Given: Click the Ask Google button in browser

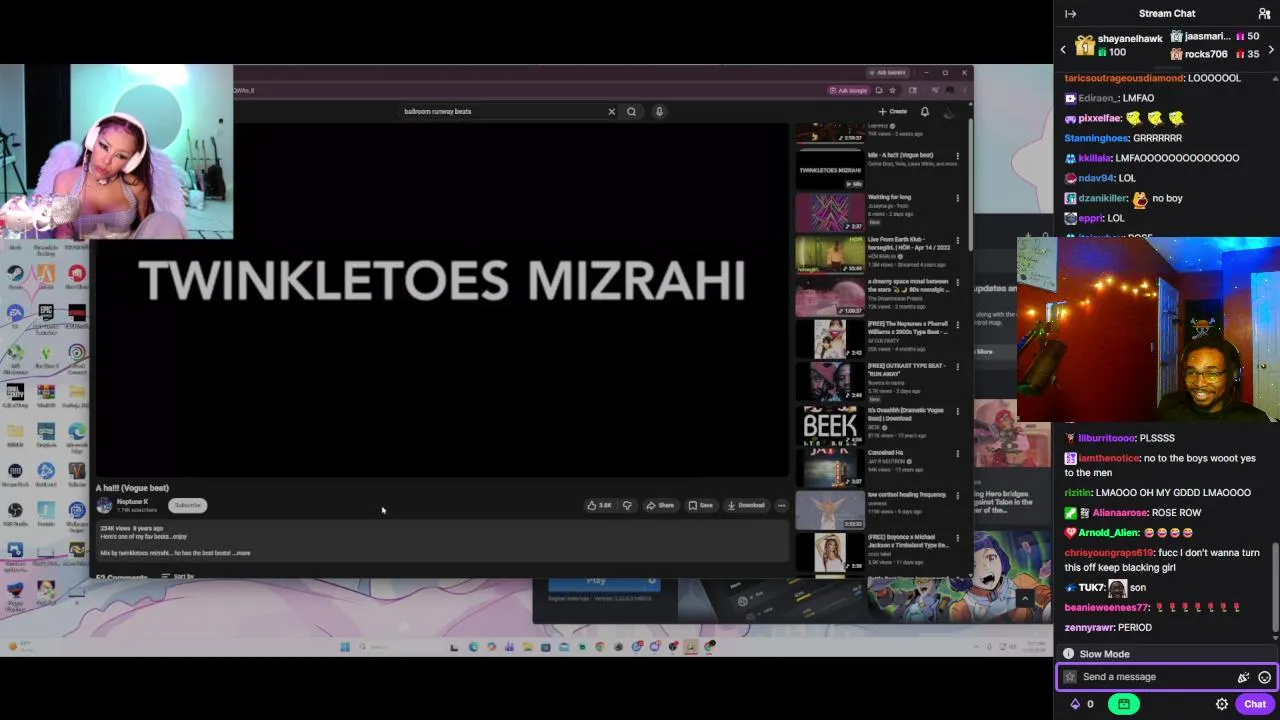Looking at the screenshot, I should [849, 90].
